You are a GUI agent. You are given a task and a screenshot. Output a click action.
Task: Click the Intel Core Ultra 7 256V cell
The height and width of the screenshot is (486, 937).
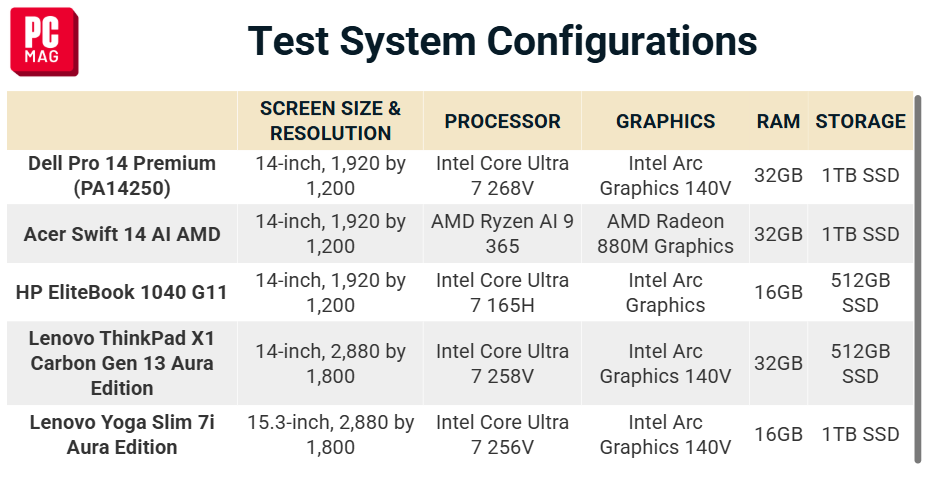point(503,435)
